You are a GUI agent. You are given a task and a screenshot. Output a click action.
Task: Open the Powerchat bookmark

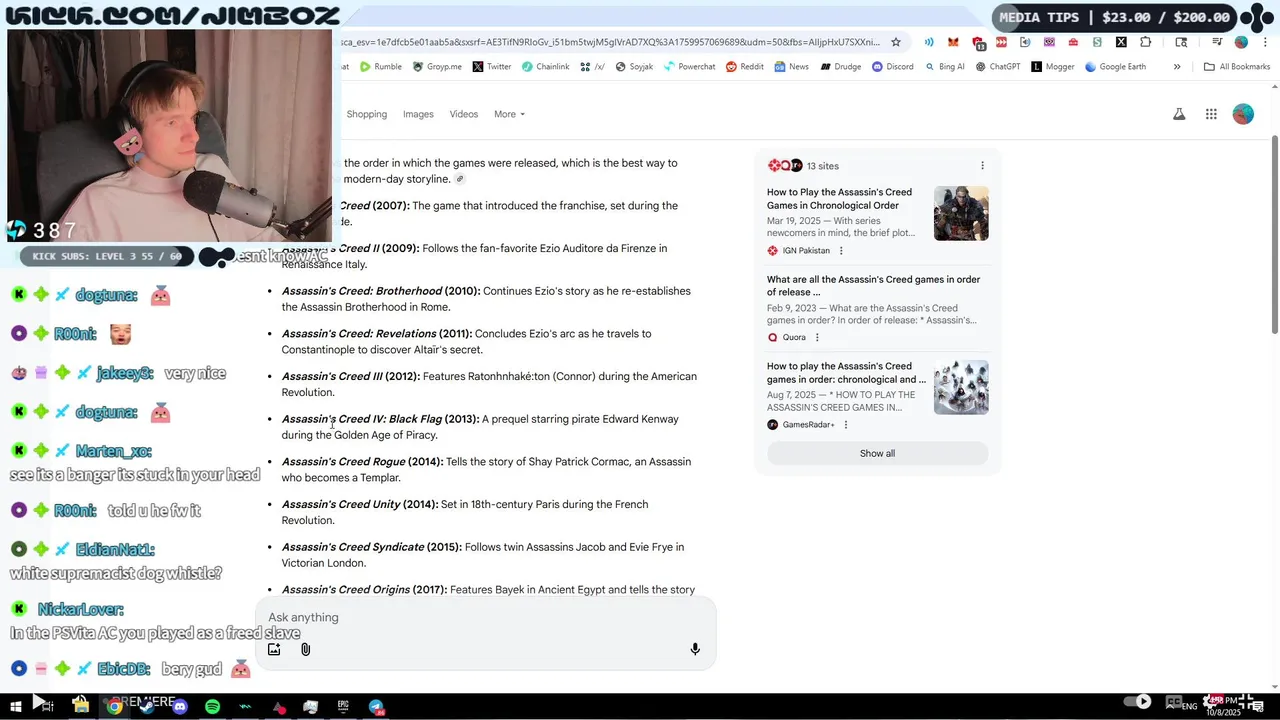(689, 67)
